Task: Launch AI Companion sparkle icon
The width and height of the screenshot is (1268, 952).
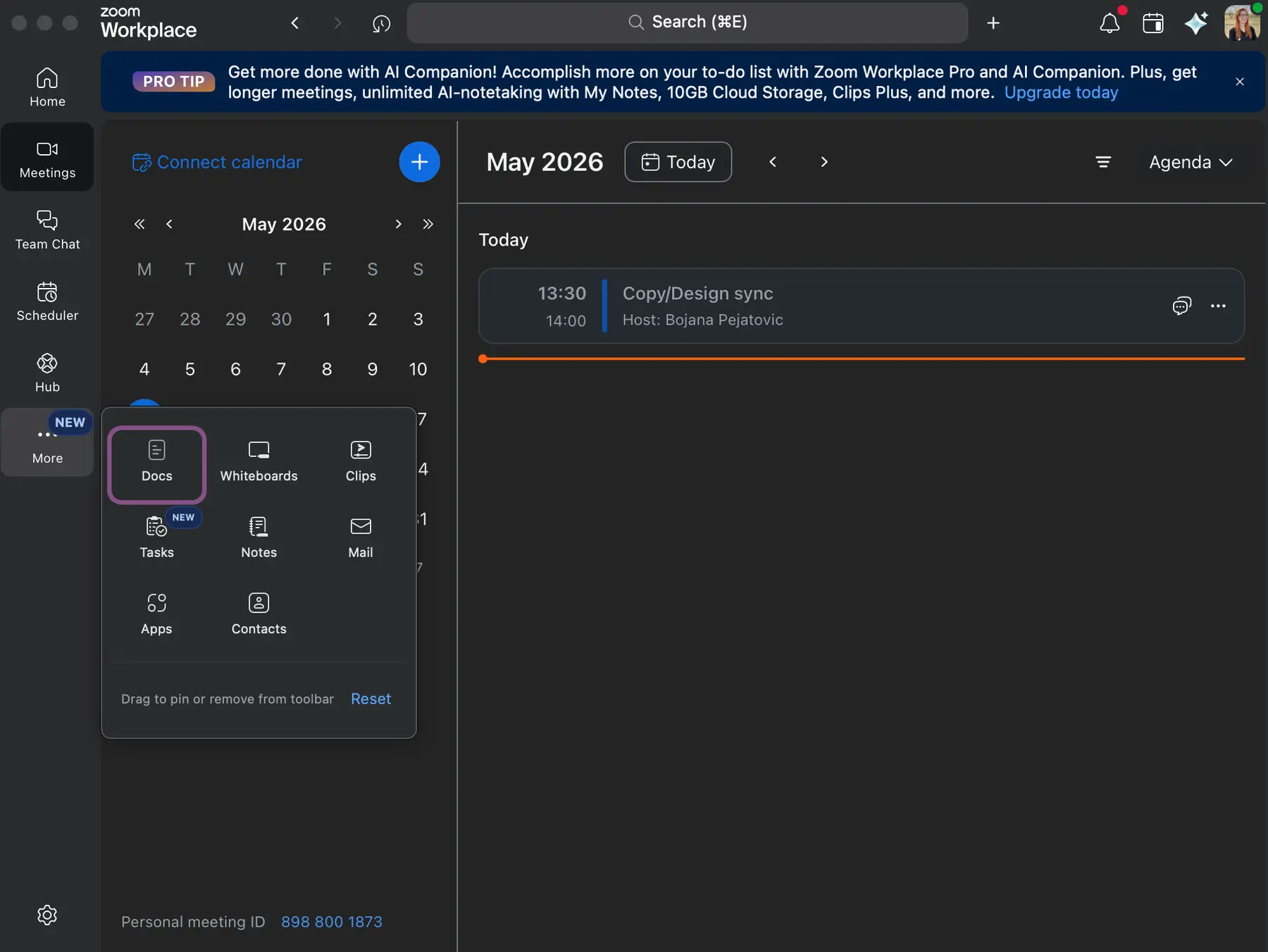Action: click(x=1196, y=23)
